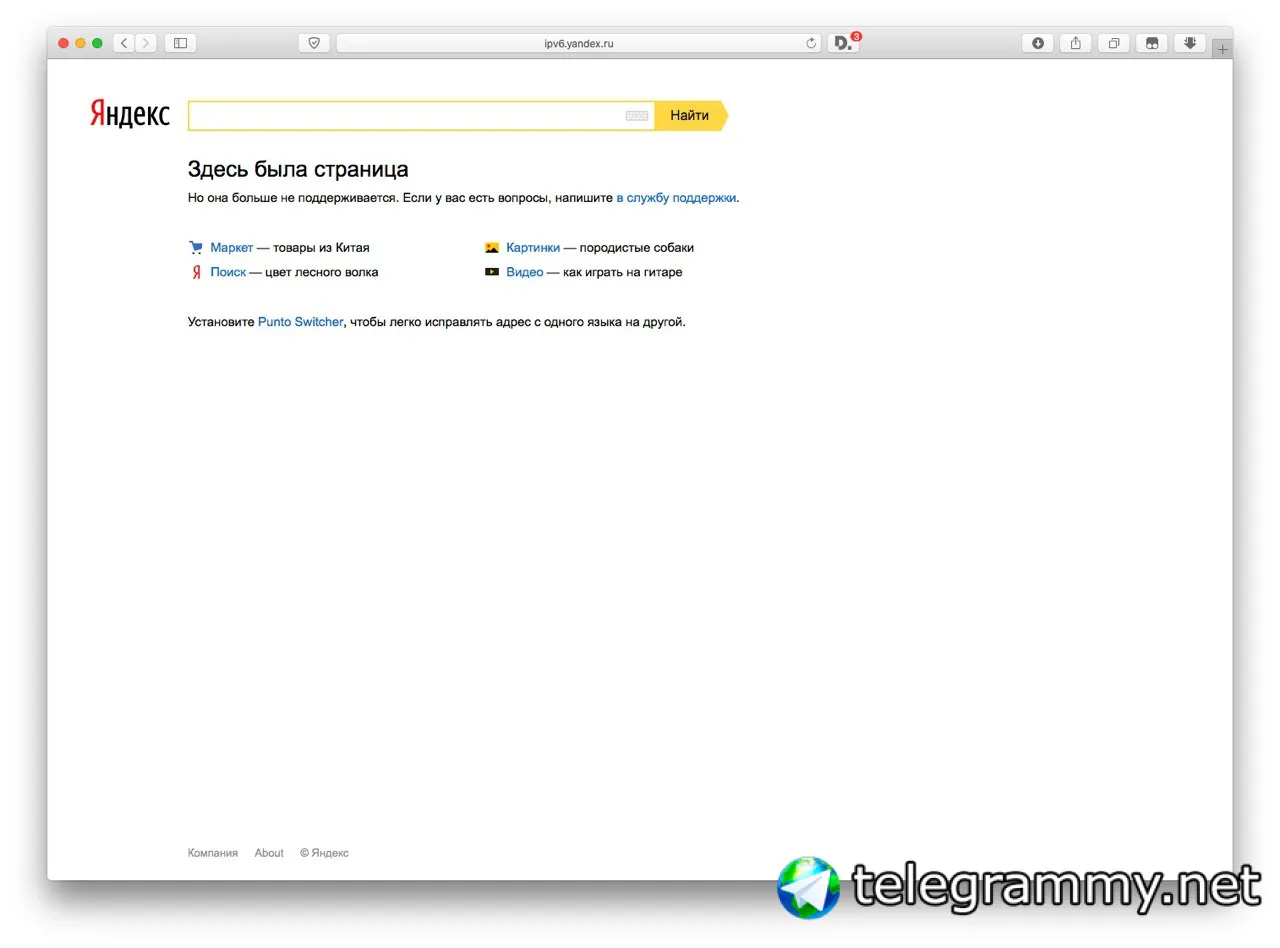Follow the Punto Switcher link
Screen dimensions: 1280x948
[x=300, y=322]
